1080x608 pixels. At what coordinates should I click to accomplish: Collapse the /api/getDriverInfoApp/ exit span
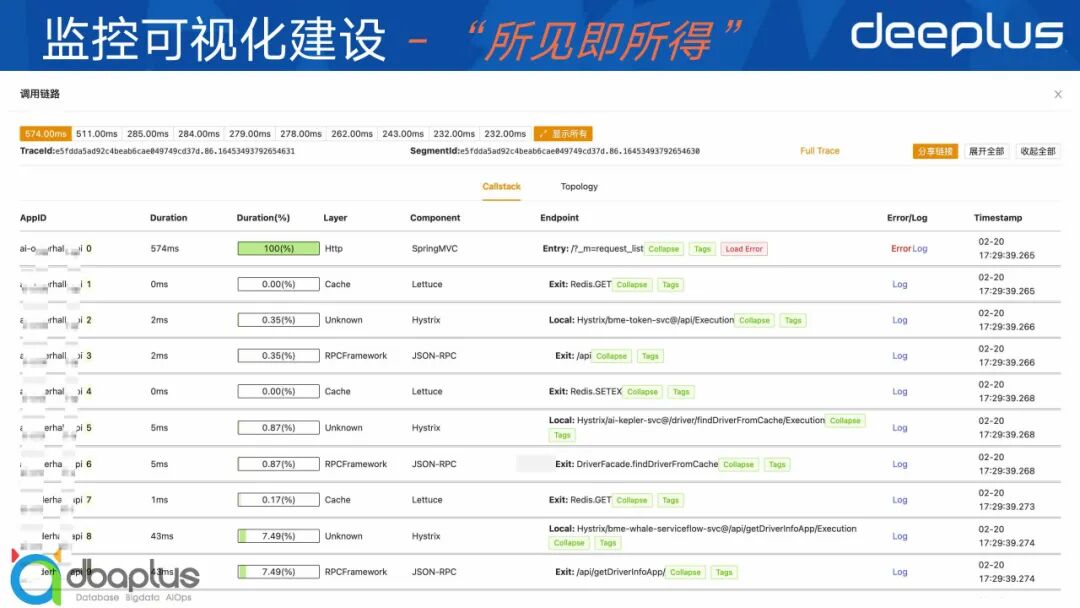click(685, 572)
